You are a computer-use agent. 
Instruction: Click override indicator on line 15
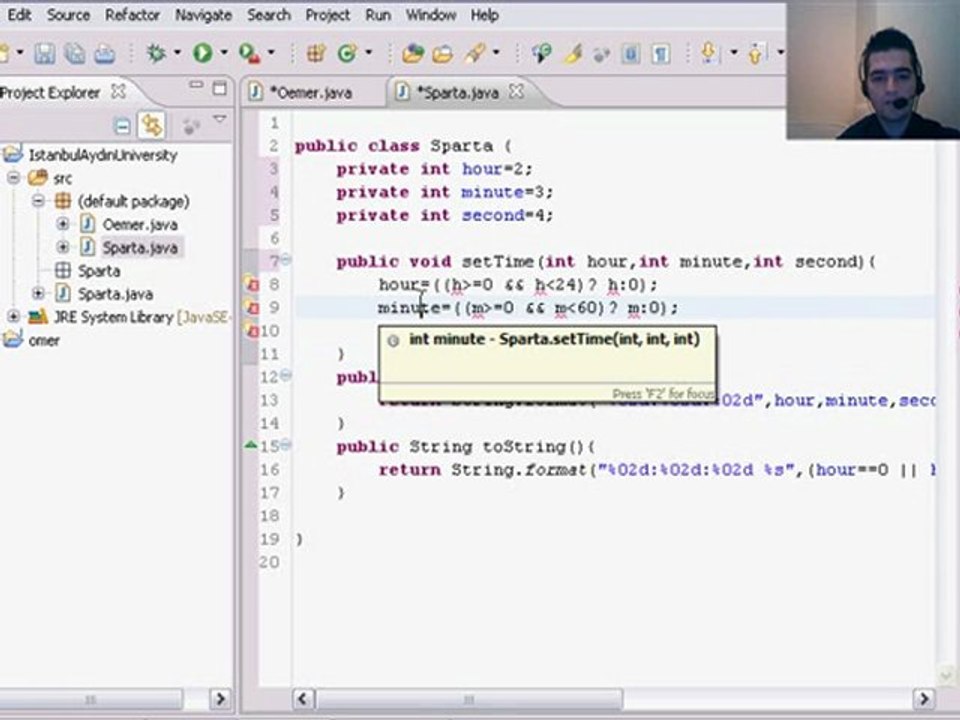tap(250, 445)
